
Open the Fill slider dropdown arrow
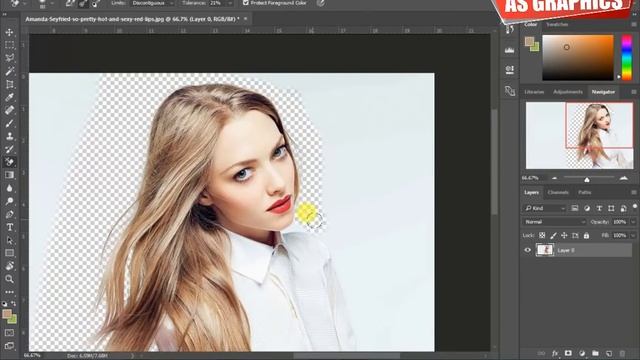pos(633,236)
